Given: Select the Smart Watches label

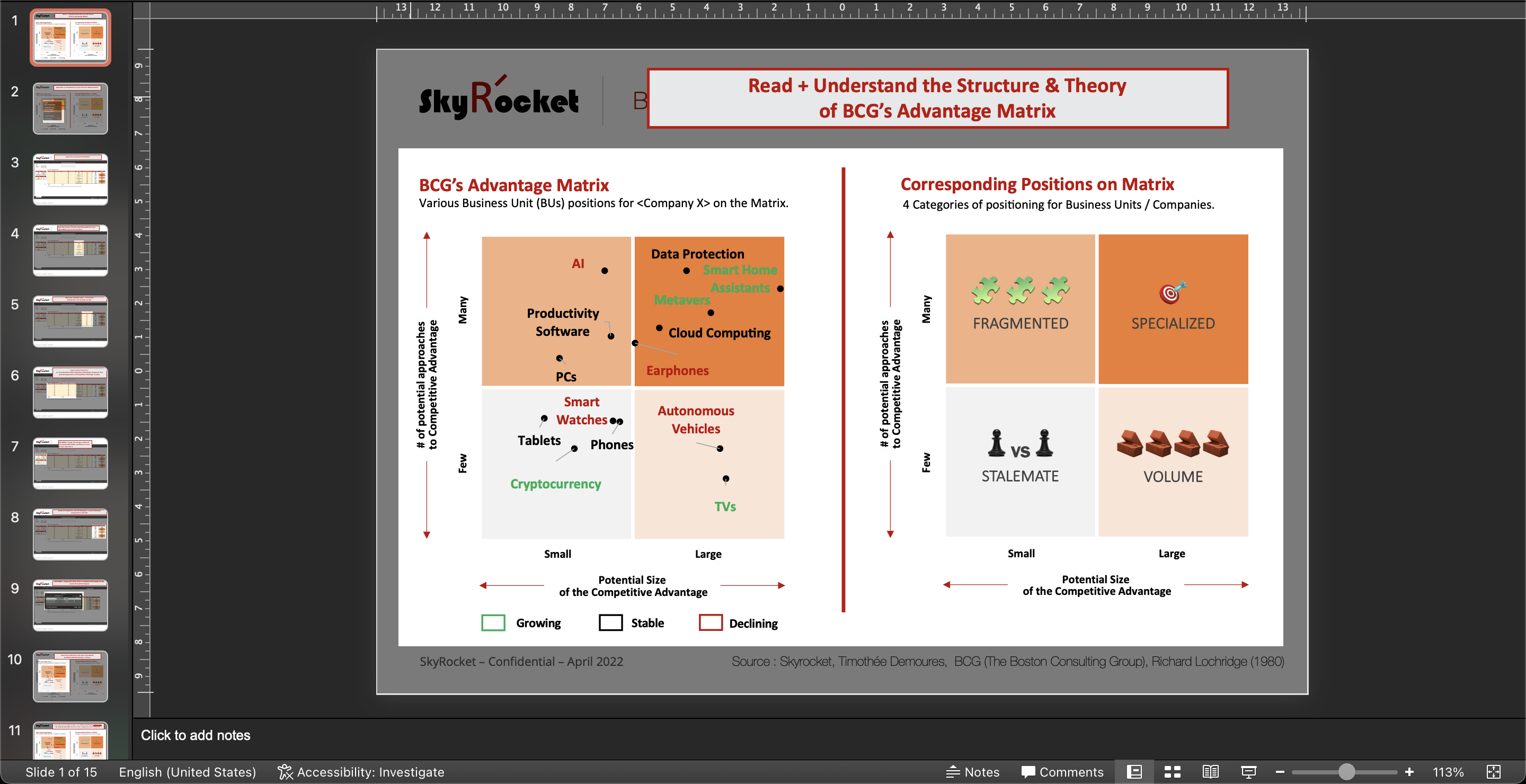Looking at the screenshot, I should pos(581,411).
